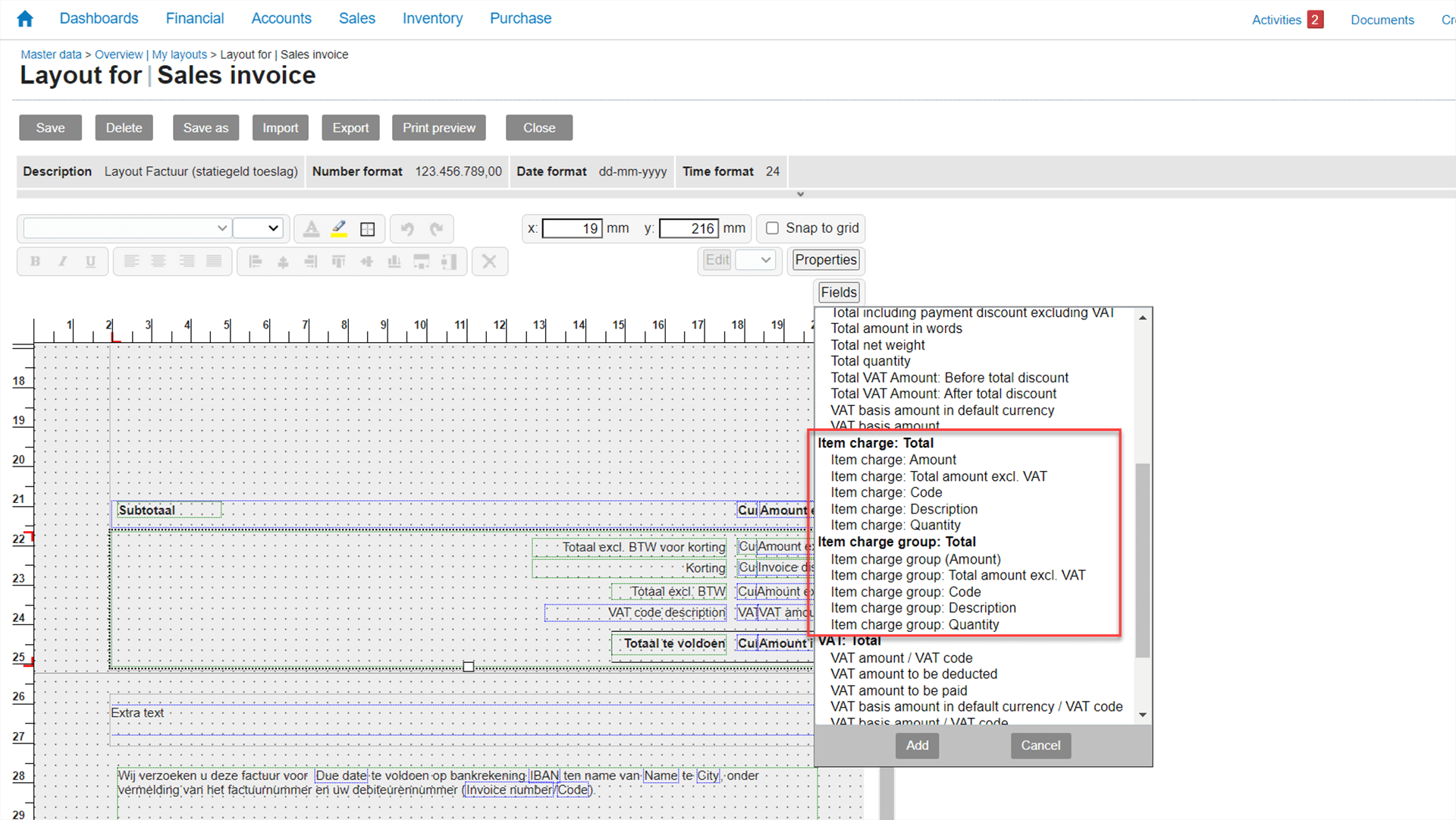Open the dropdown next to Edit
The width and height of the screenshot is (1456, 820).
pyautogui.click(x=756, y=260)
